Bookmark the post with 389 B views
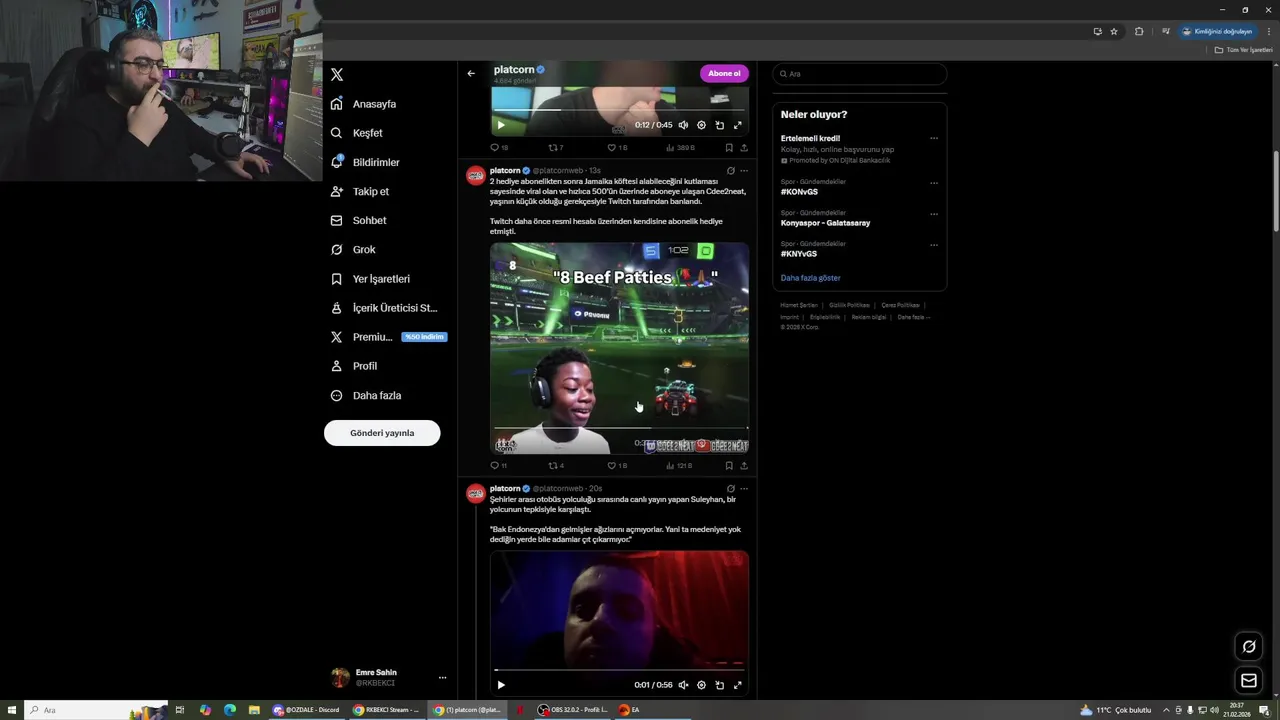This screenshot has height=720, width=1280. (x=729, y=148)
